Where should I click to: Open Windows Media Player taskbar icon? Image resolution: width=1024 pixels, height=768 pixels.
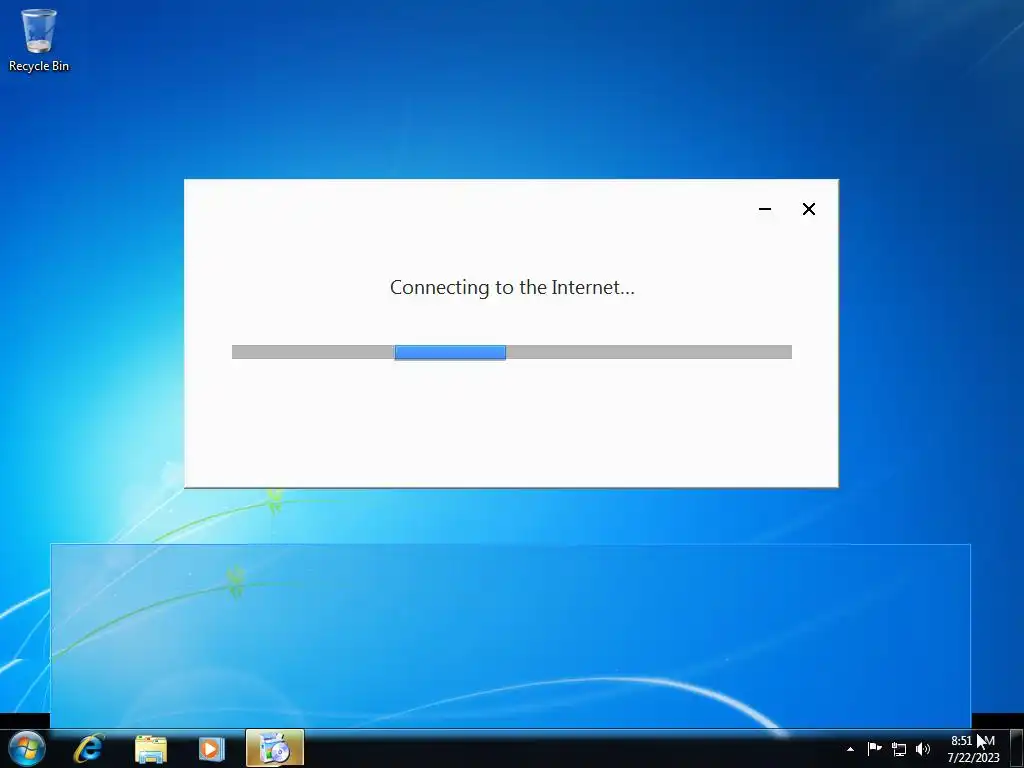pyautogui.click(x=211, y=748)
